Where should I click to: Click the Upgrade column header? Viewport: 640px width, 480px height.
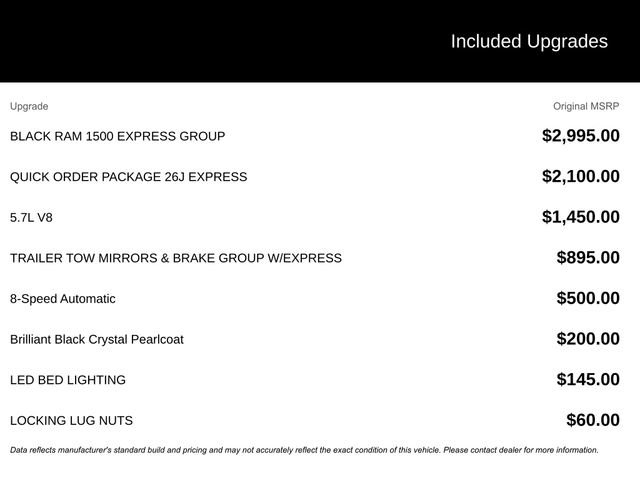(29, 106)
